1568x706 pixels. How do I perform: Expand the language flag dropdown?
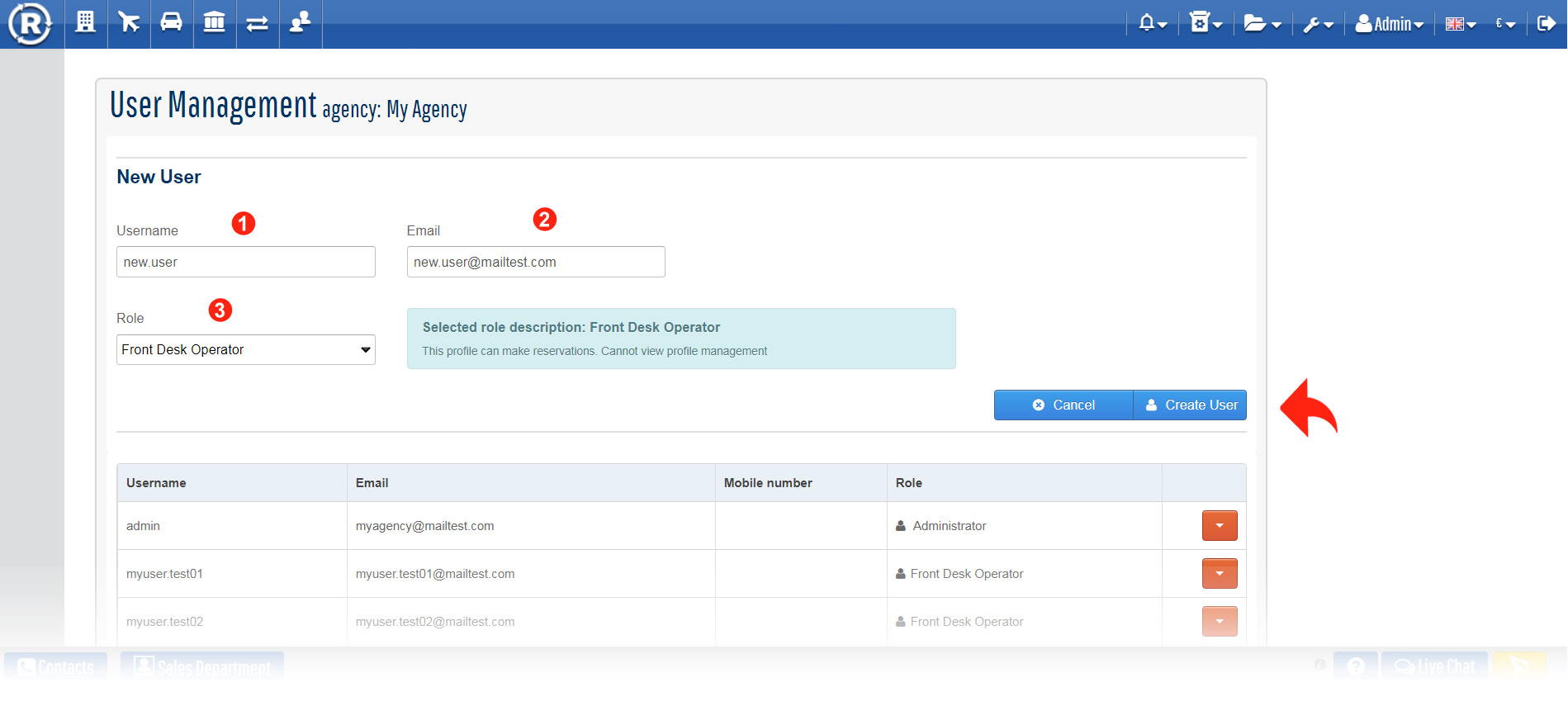click(1460, 25)
